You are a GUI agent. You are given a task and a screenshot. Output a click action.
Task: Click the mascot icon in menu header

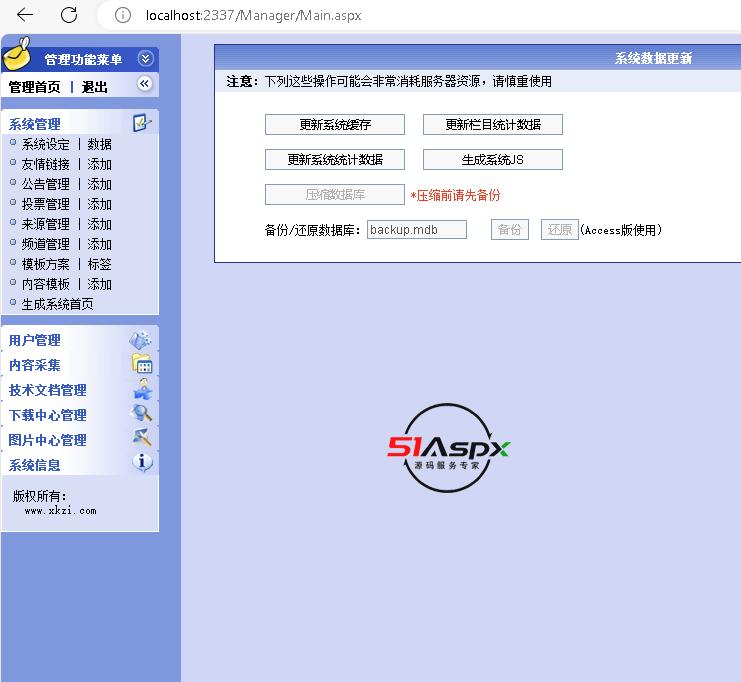coord(17,54)
